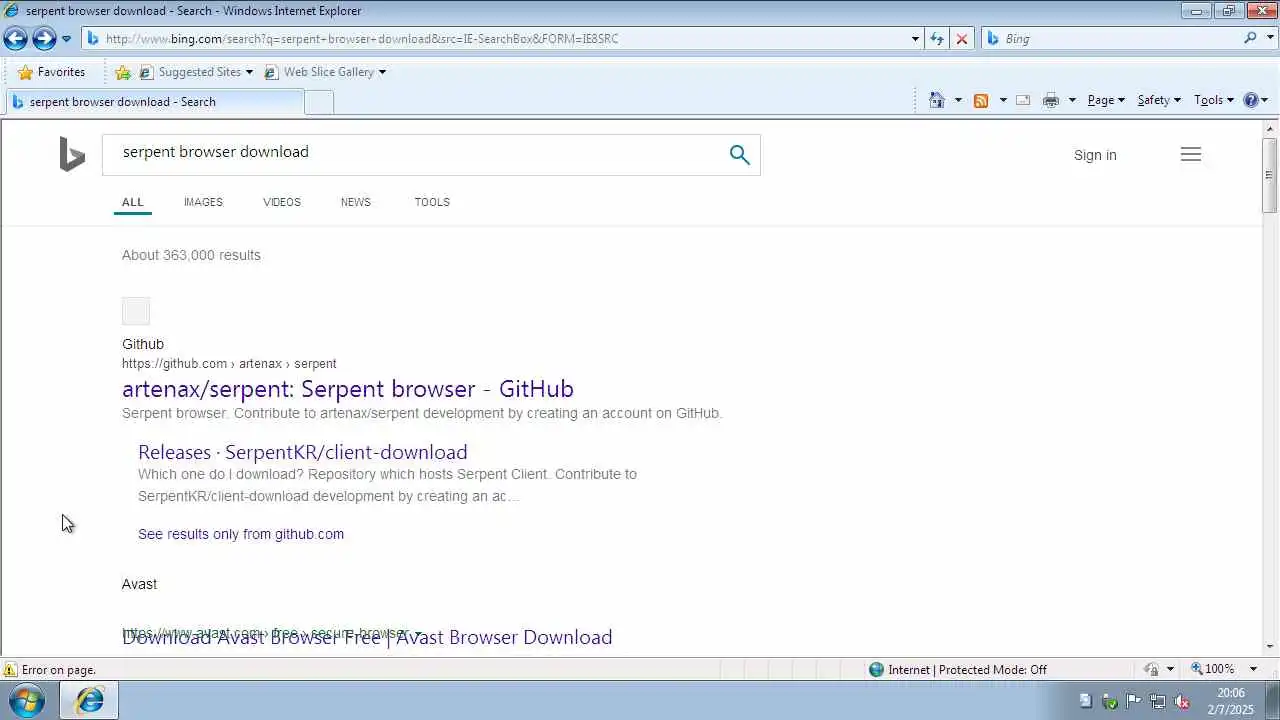Open the Bing hamburger menu icon
This screenshot has height=720, width=1280.
click(x=1190, y=154)
